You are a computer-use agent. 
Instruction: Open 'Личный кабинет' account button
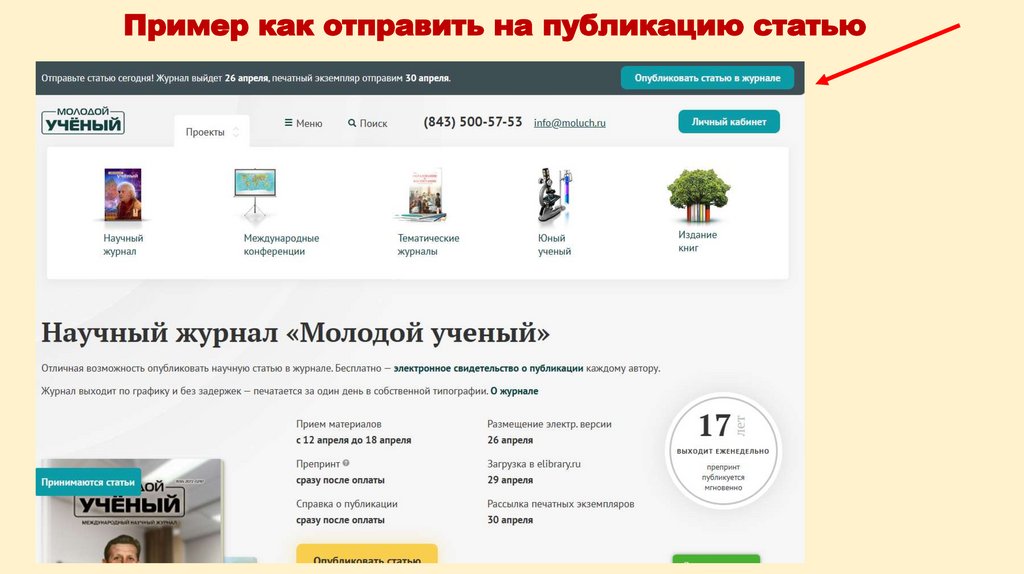(x=729, y=121)
